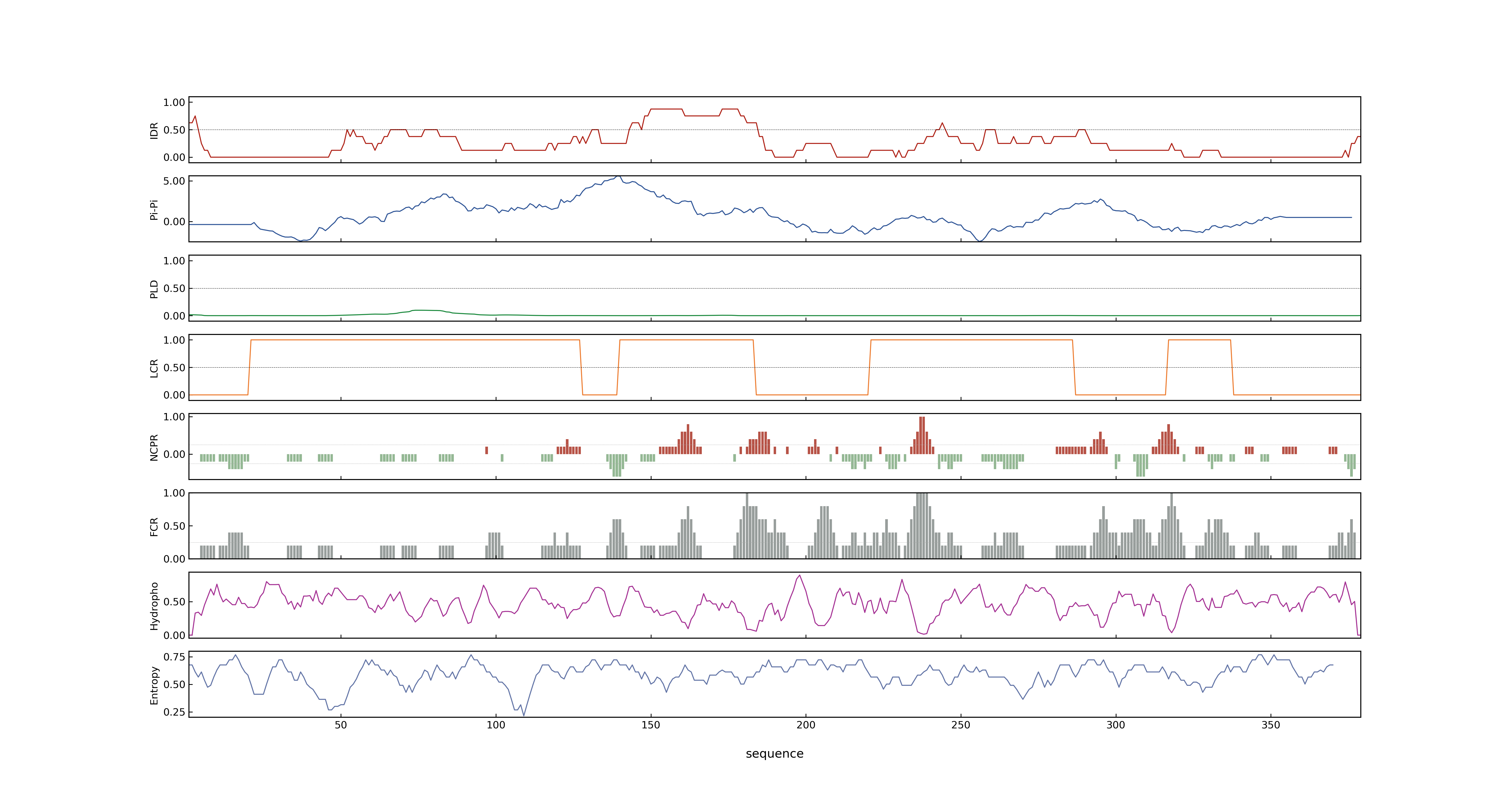Image resolution: width=1512 pixels, height=806 pixels.
Task: Select the LCR y-axis label
Action: 154,368
